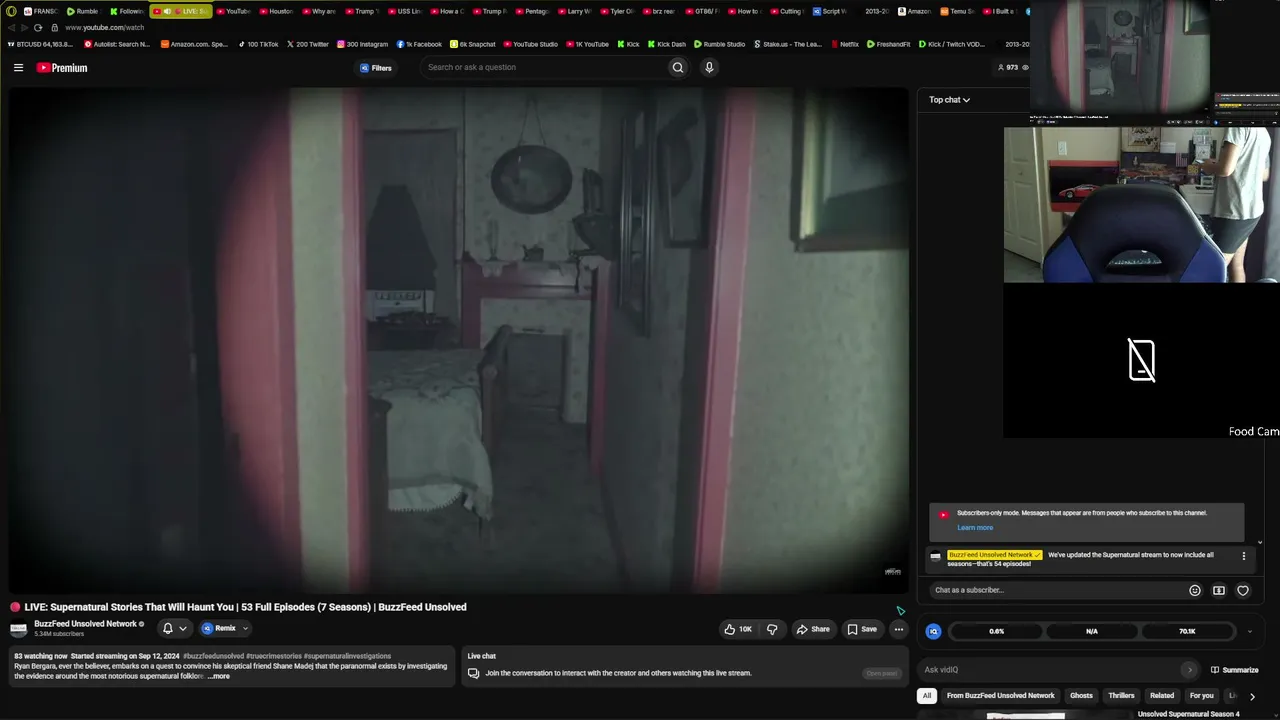Click the #buzzfeedunsolved hashtag
The image size is (1280, 720).
(x=213, y=656)
